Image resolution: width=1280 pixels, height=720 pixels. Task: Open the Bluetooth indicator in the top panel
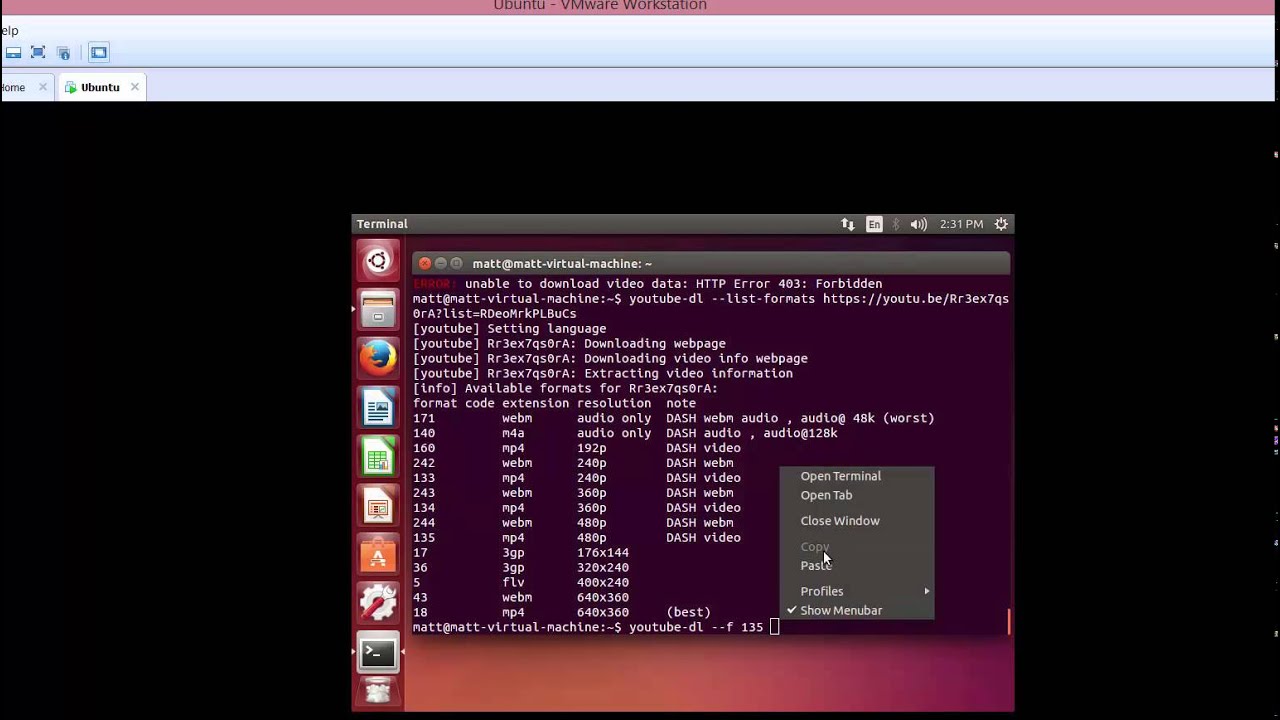896,224
